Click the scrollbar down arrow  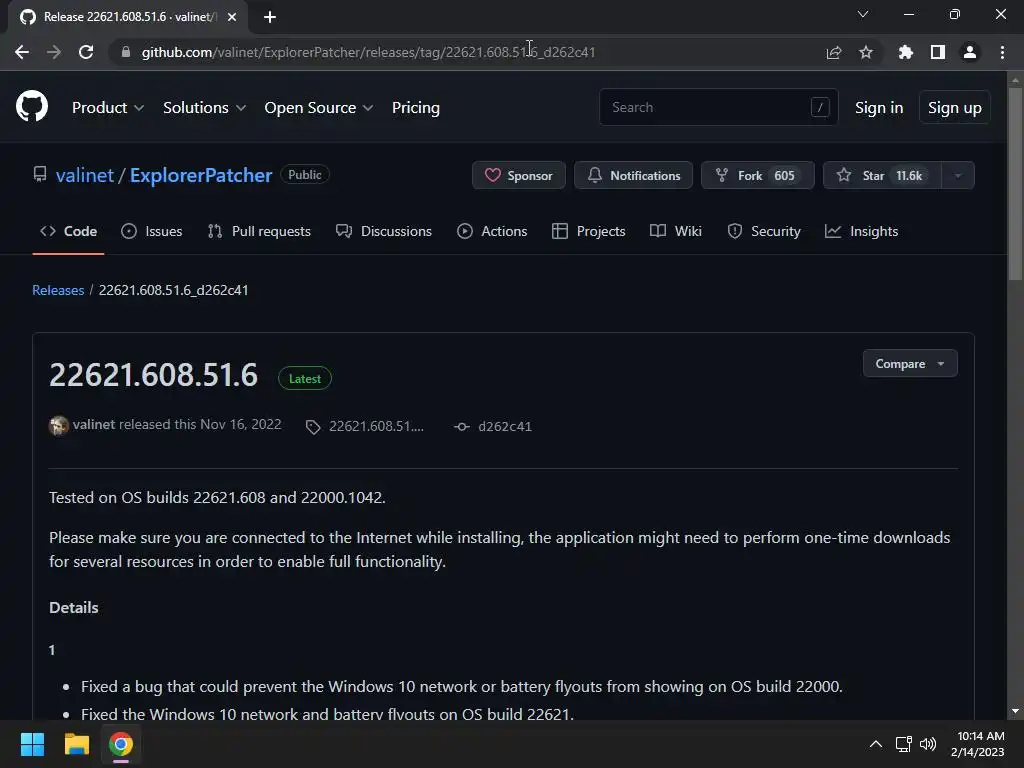pos(1015,711)
